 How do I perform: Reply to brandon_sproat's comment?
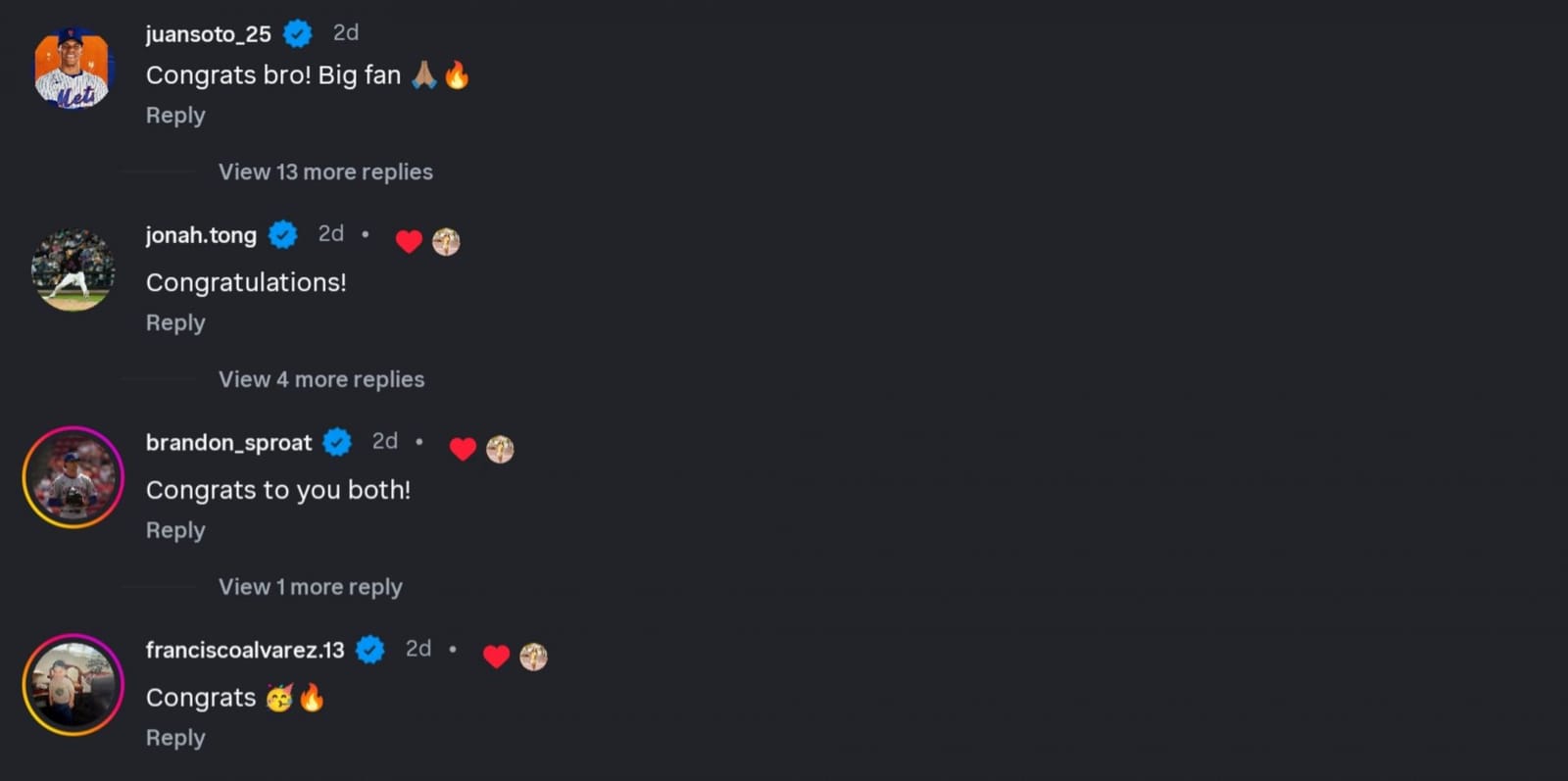point(175,531)
